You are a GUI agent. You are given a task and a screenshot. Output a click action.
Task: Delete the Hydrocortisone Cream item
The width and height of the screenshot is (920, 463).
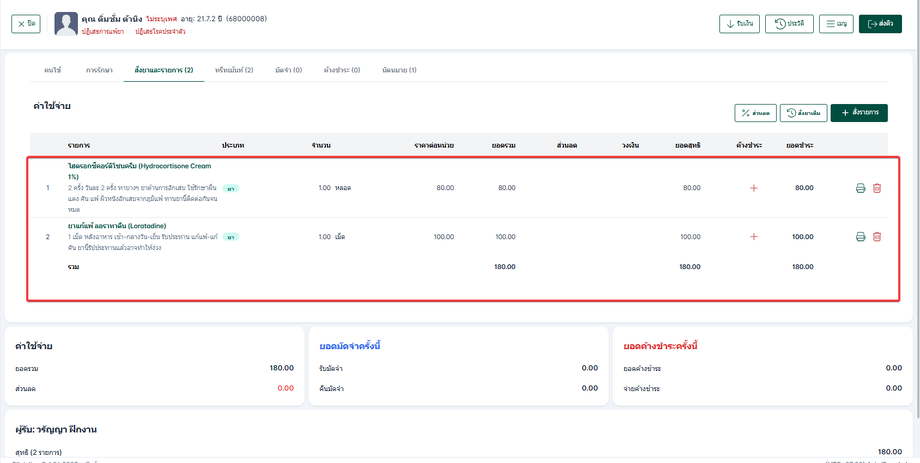pos(877,188)
